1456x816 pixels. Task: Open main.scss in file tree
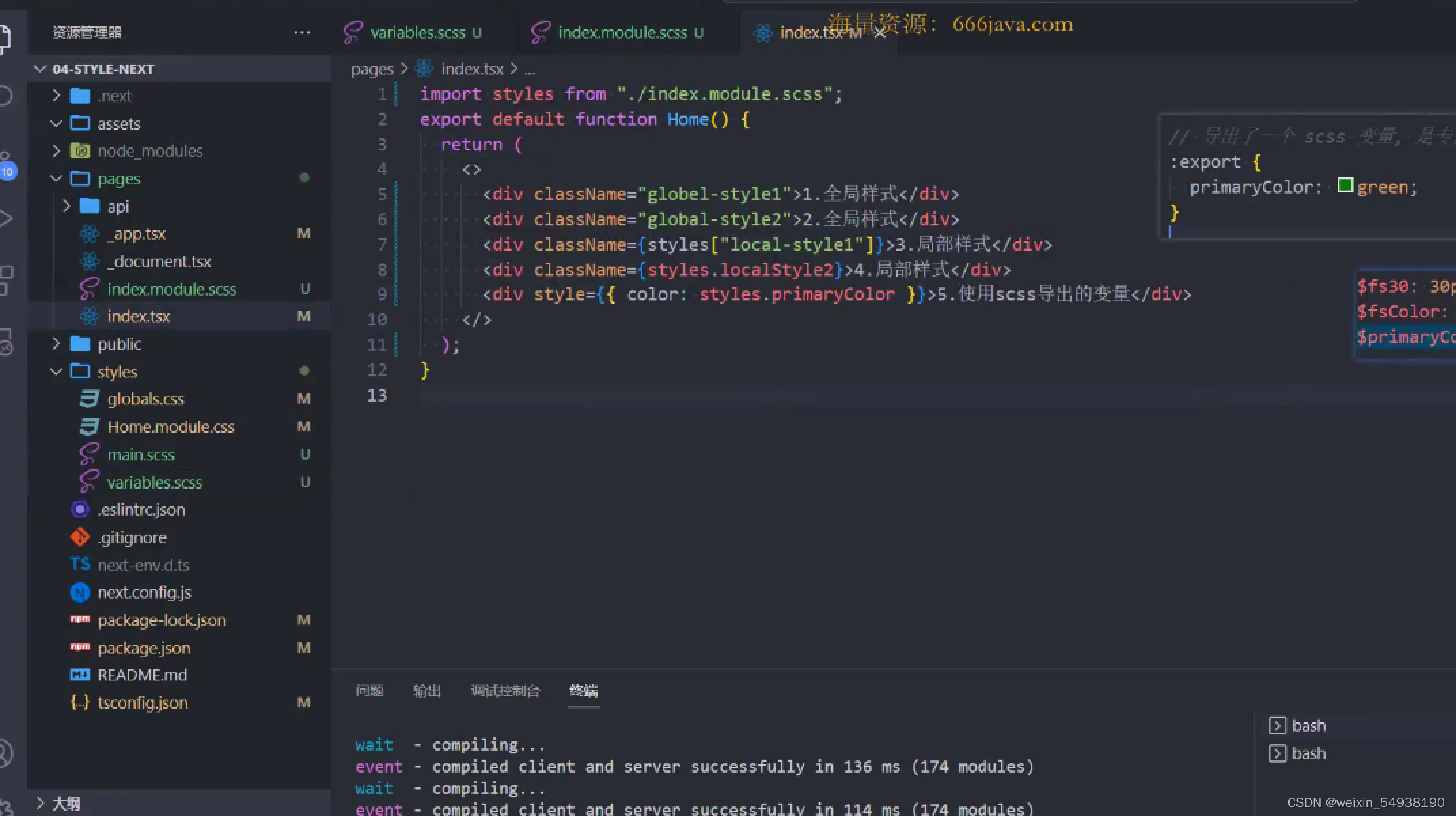(179, 455)
